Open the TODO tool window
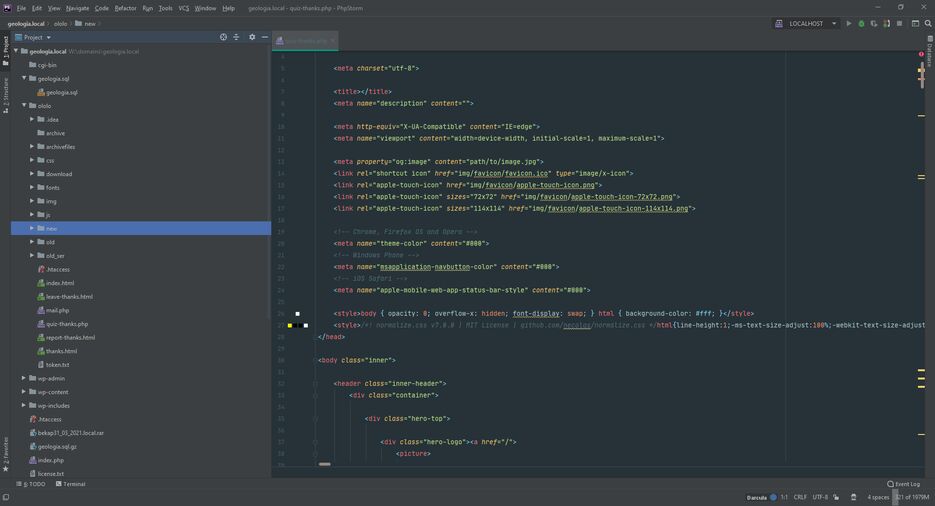The height and width of the screenshot is (506, 935). click(31, 484)
